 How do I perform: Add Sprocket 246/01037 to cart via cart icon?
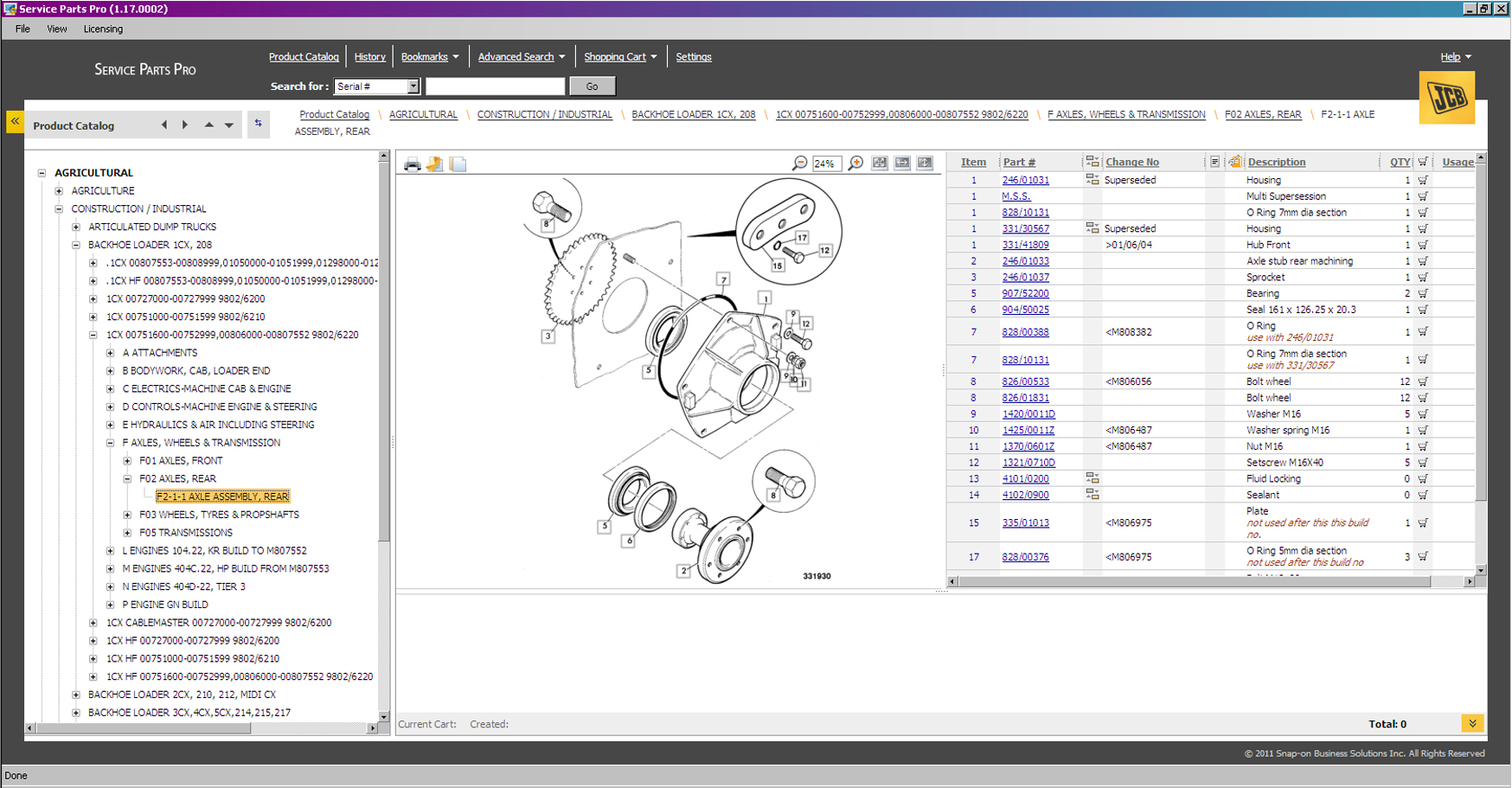(1423, 278)
